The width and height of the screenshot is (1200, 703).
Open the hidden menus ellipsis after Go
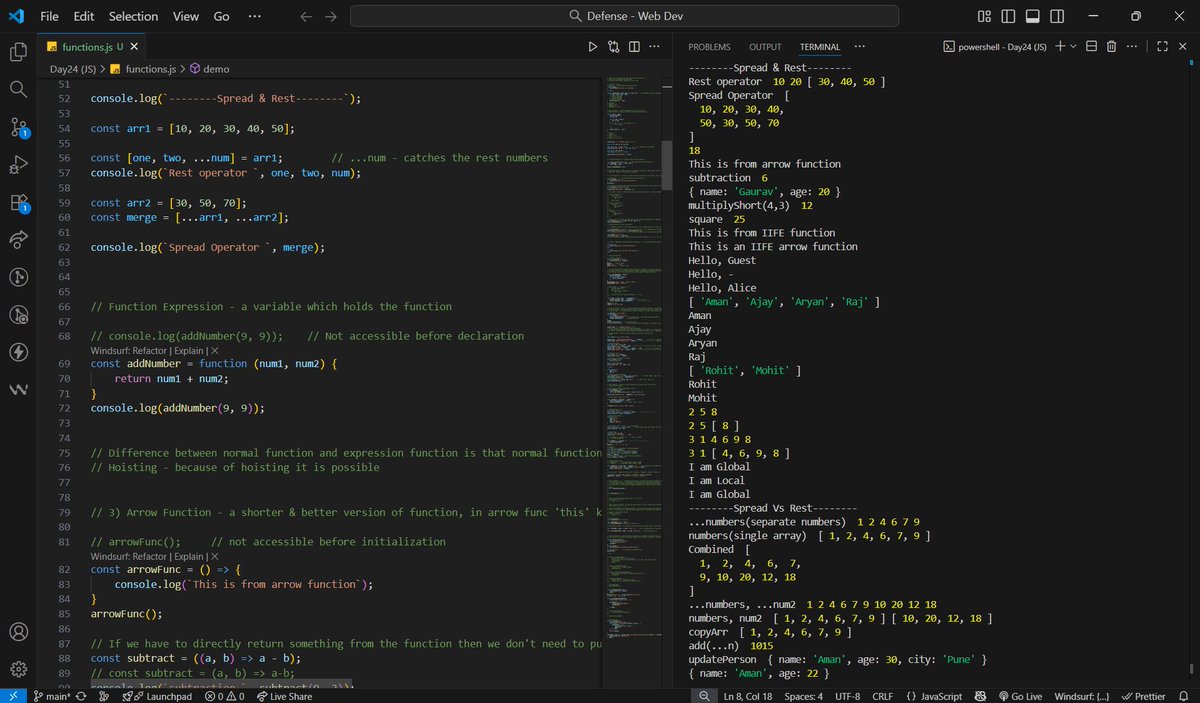254,16
